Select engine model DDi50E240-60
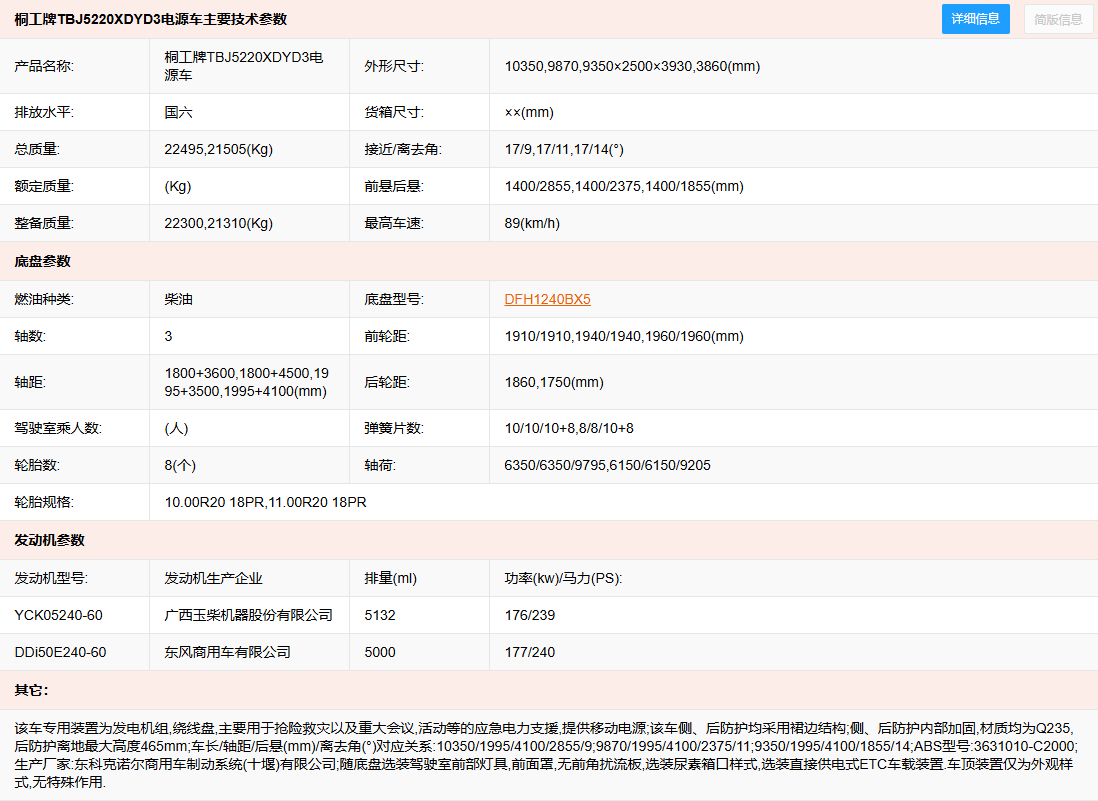 (x=60, y=652)
